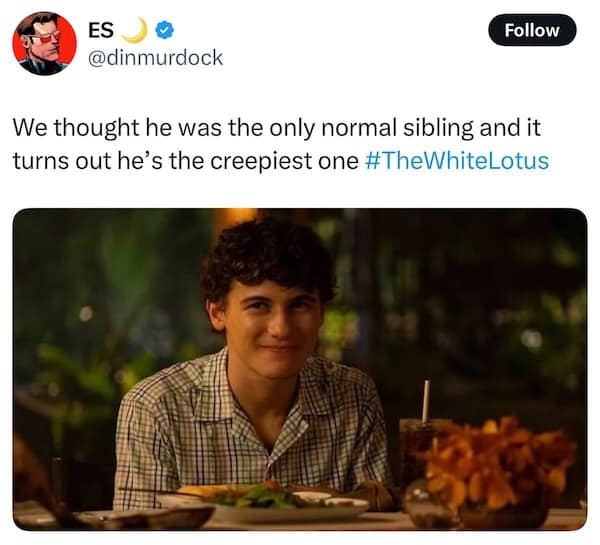Click the red sunglasses on the avatar
The height and width of the screenshot is (545, 600).
(x=45, y=37)
